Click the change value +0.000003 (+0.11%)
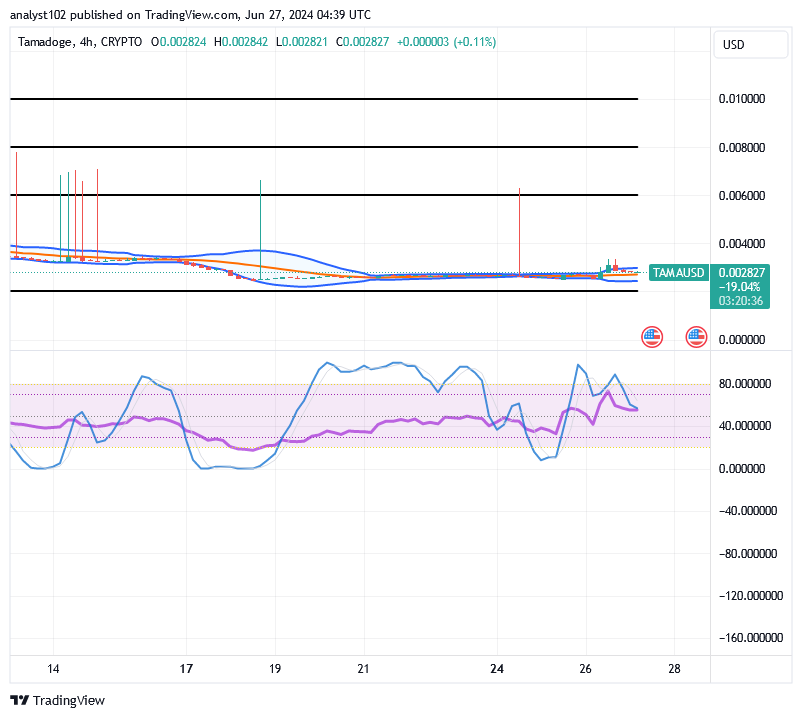Image resolution: width=802 pixels, height=718 pixels. [x=447, y=42]
